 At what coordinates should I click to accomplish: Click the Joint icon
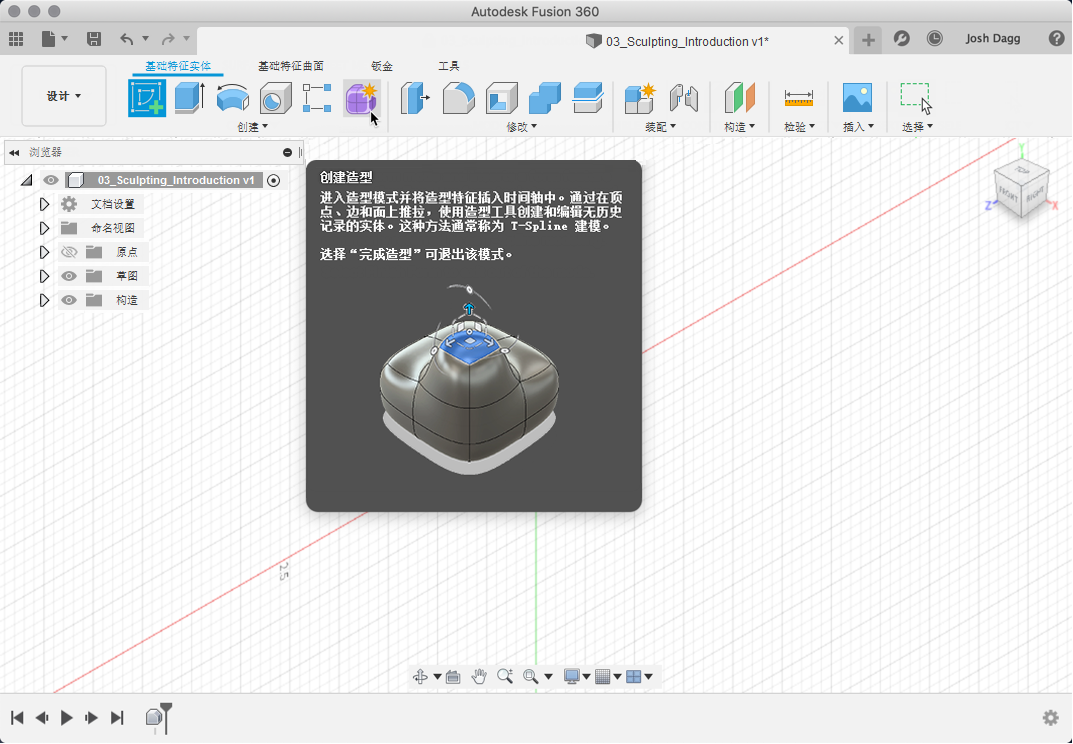click(684, 98)
